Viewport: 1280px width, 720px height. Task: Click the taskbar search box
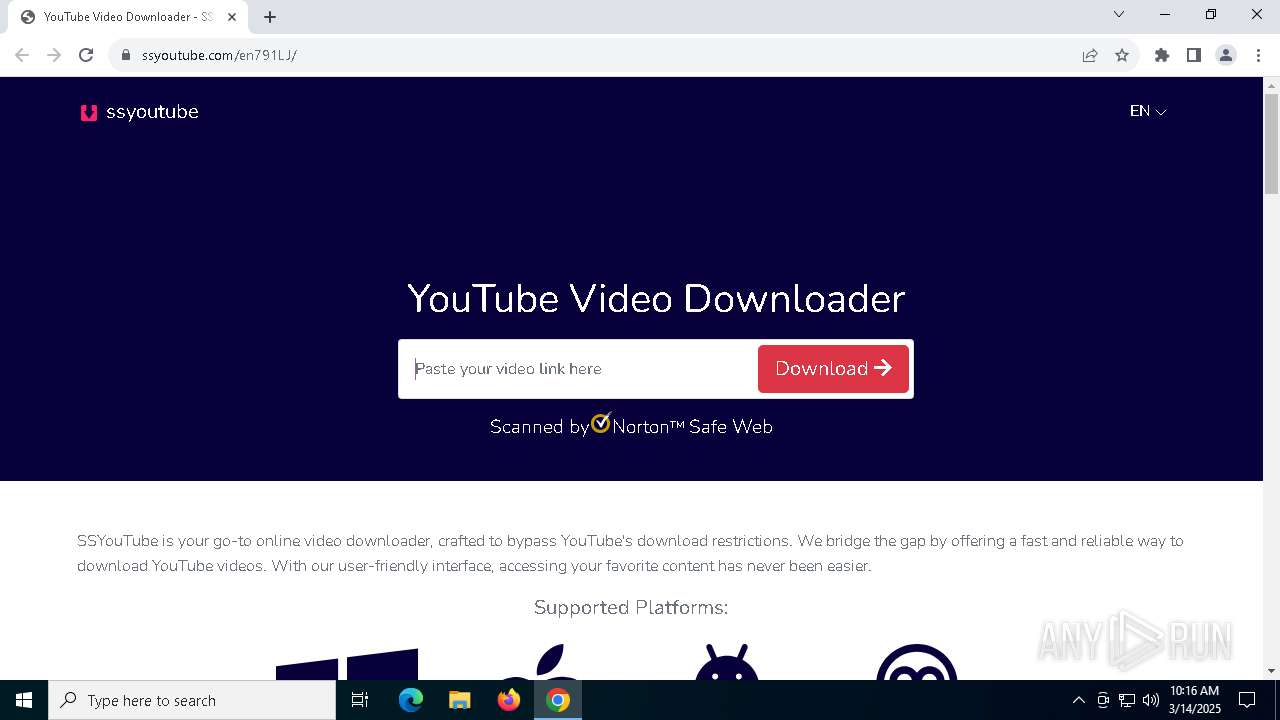coord(192,700)
